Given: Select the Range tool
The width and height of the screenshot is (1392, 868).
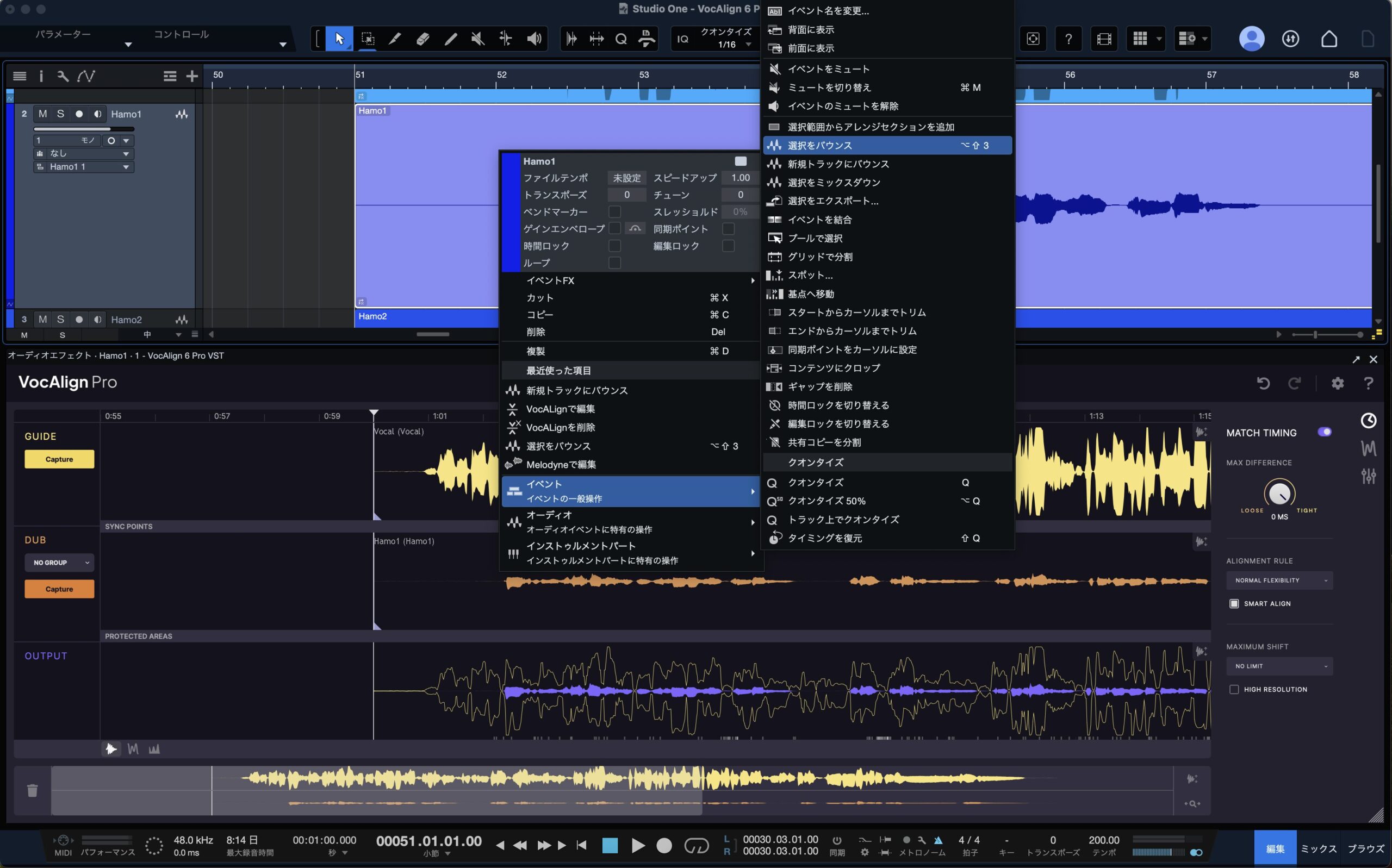Looking at the screenshot, I should pyautogui.click(x=368, y=39).
